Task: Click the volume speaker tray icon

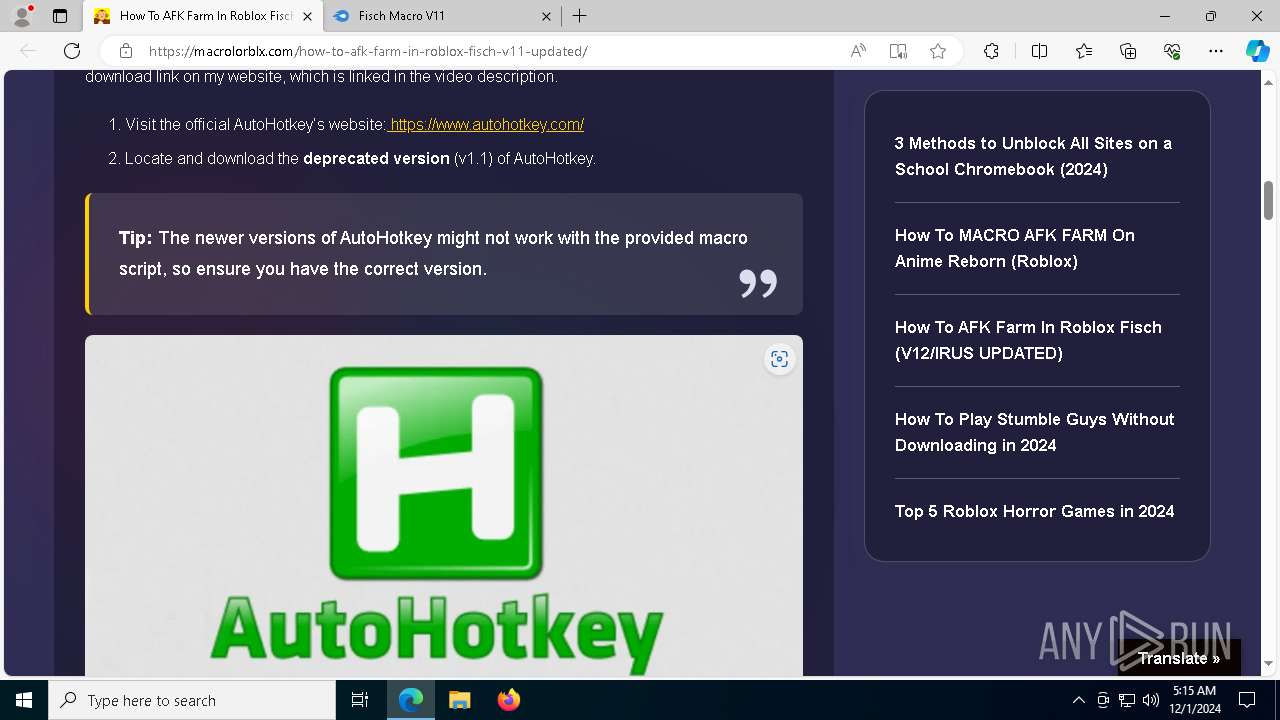Action: 1150,700
